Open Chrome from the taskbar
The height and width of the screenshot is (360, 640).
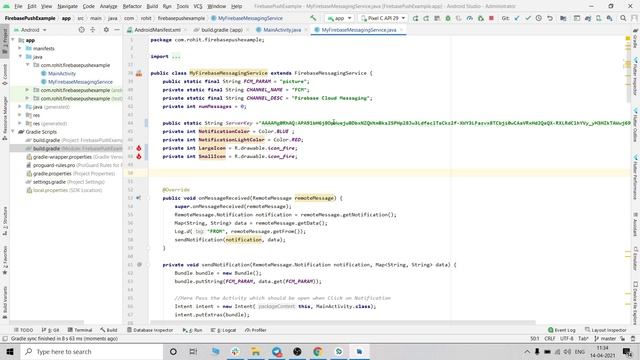318,351
